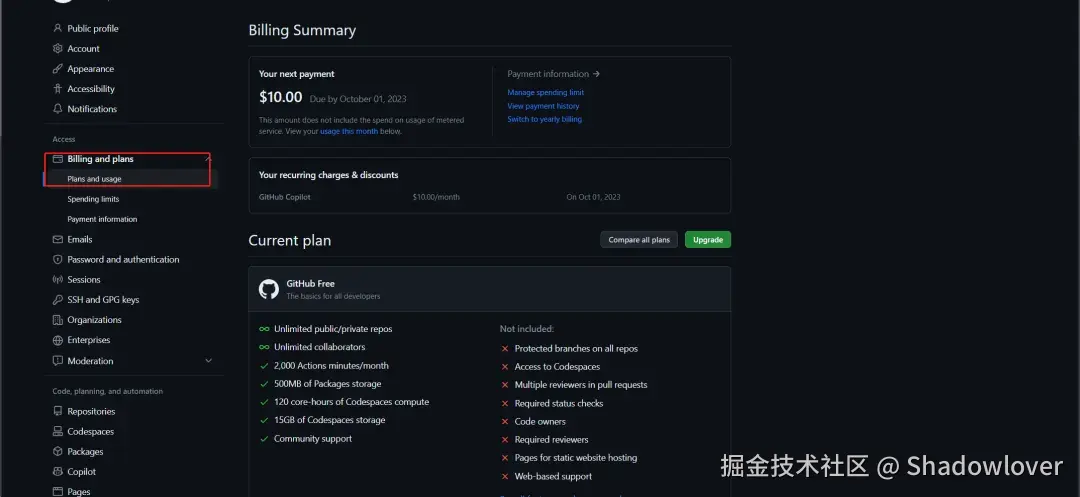Open Account settings page

coord(83,48)
